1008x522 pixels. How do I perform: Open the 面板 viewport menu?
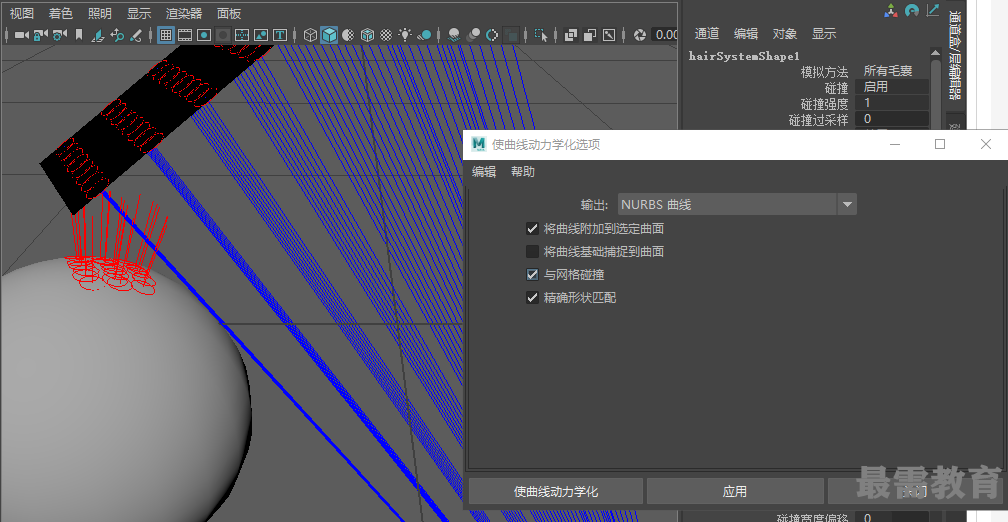point(229,14)
